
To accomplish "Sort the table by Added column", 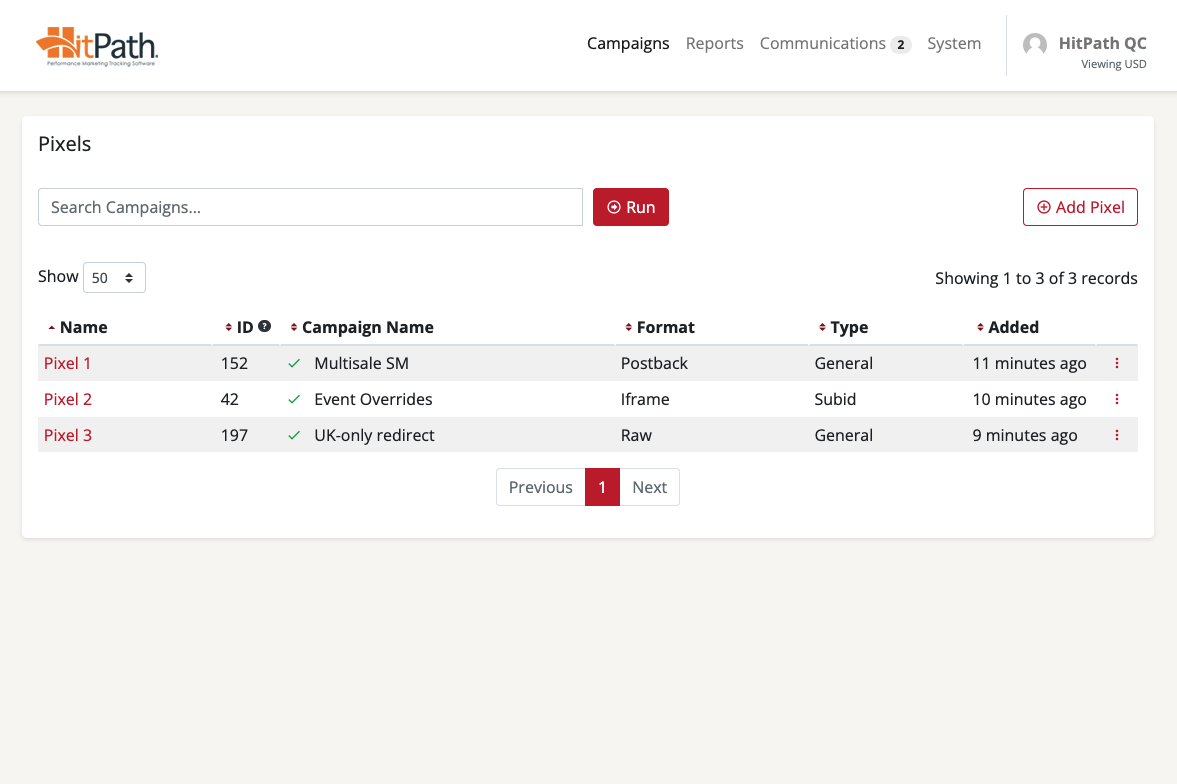I will point(1013,327).
